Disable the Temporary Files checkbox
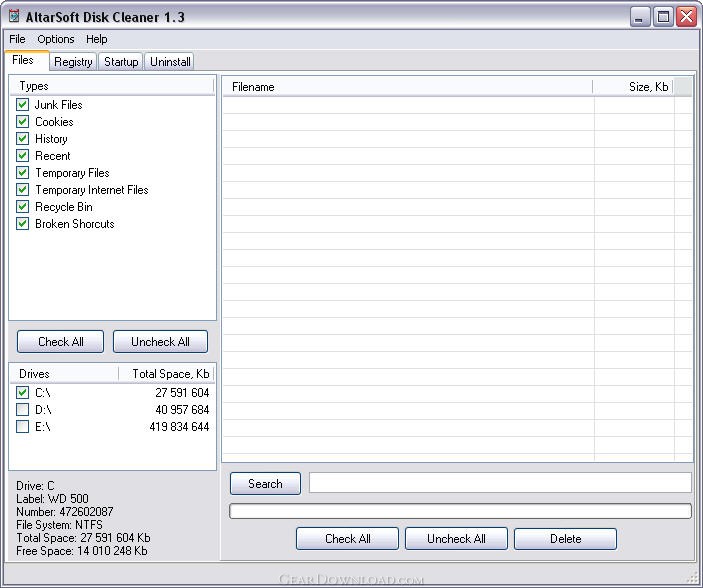 22,173
